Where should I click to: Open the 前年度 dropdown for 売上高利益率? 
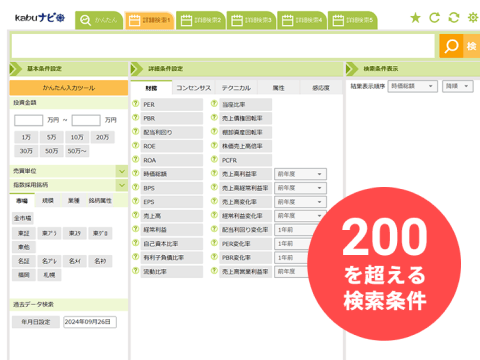pyautogui.click(x=300, y=174)
